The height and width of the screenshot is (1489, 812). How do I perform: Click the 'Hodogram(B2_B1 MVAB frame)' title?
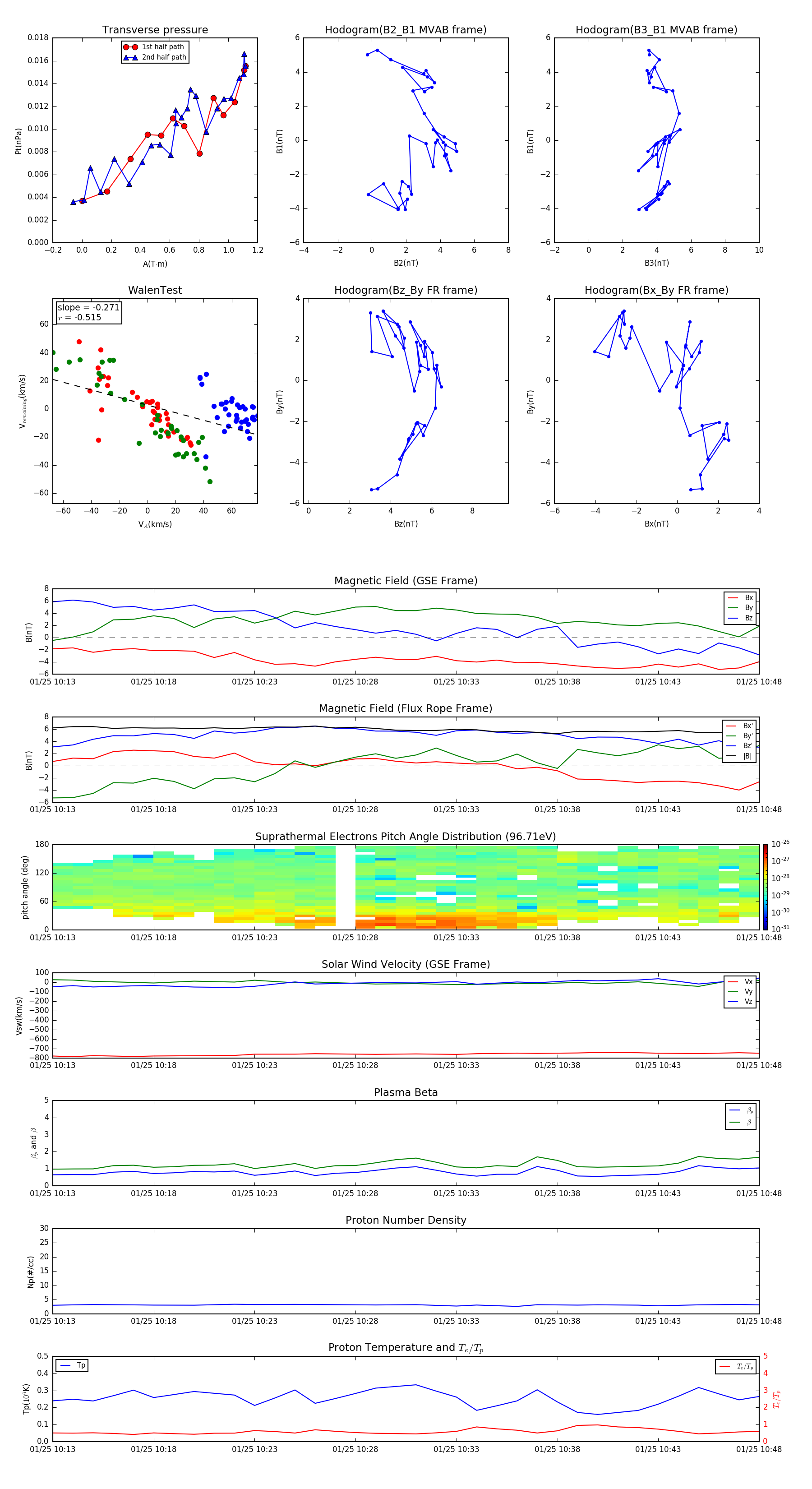coord(406,30)
